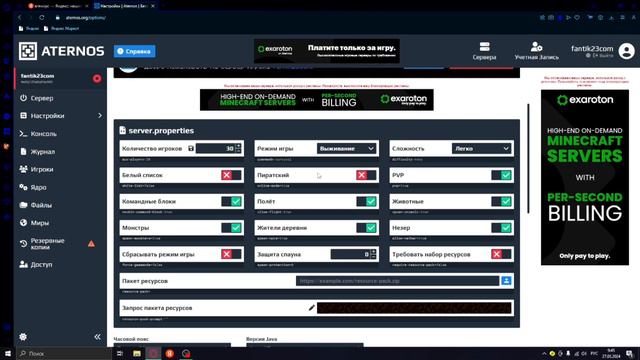
Task: Click the pencil edit icon for resource prompt
Action: [311, 308]
